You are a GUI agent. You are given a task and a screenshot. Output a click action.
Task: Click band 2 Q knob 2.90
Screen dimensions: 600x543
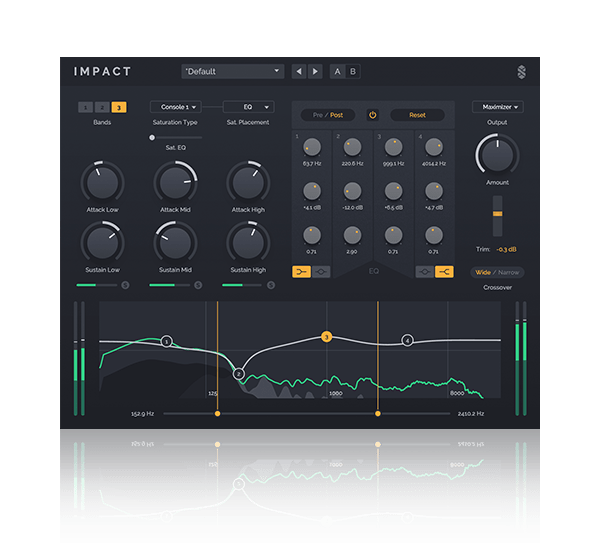352,235
